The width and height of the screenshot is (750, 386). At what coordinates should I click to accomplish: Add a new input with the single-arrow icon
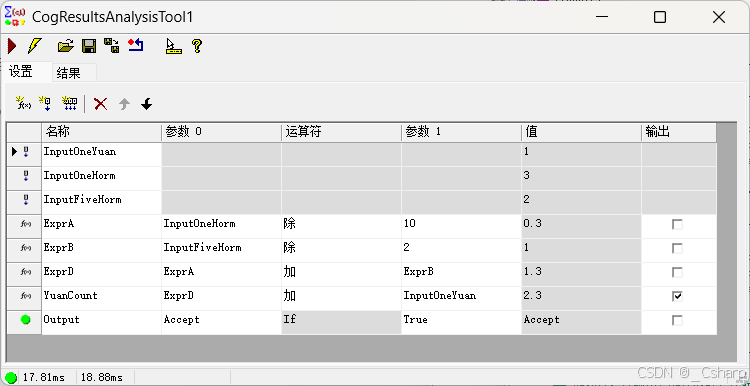(x=45, y=103)
